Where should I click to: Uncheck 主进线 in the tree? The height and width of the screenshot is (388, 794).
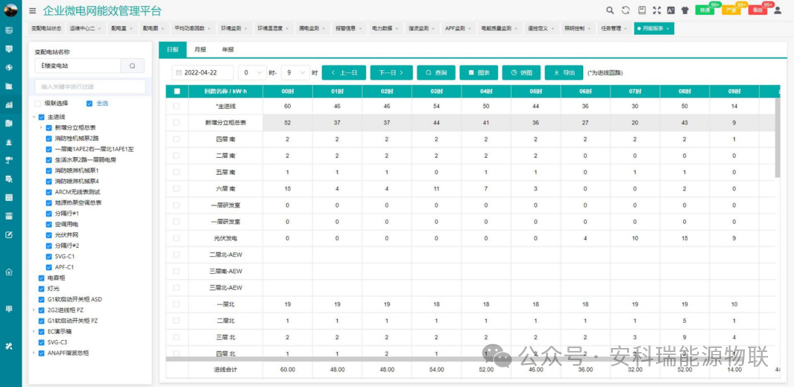(42, 117)
